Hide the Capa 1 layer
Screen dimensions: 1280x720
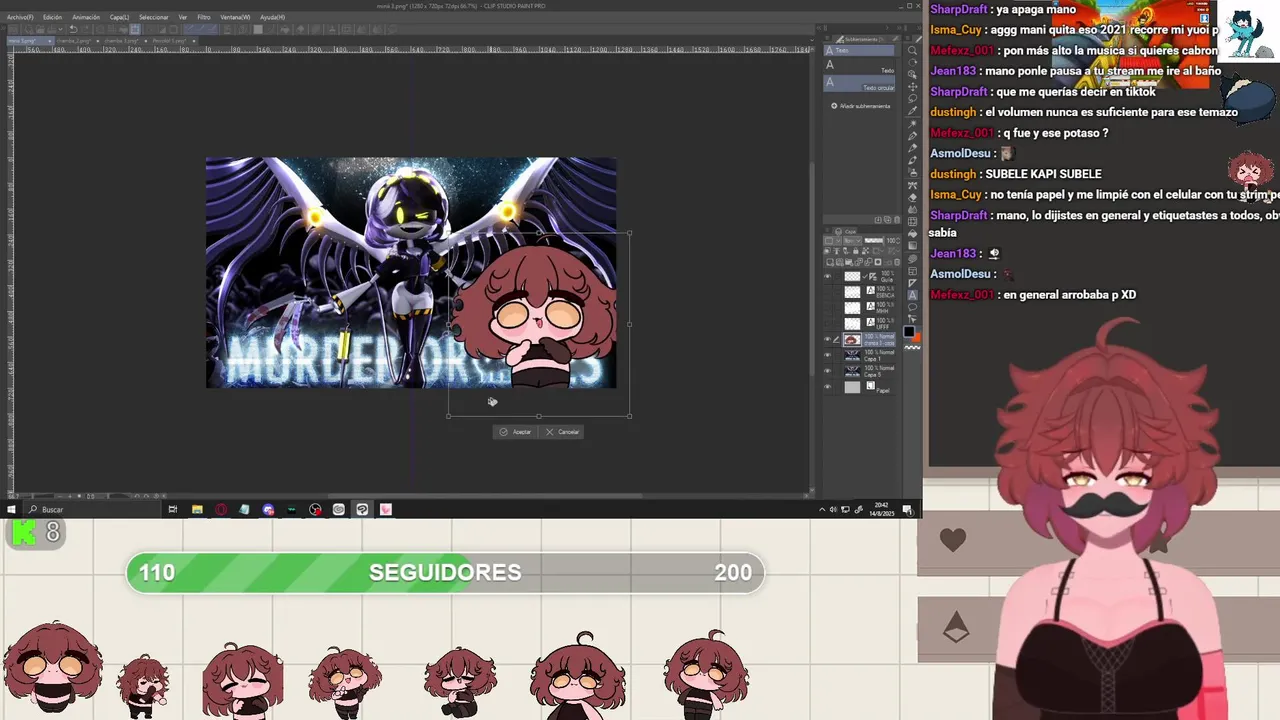(x=827, y=354)
